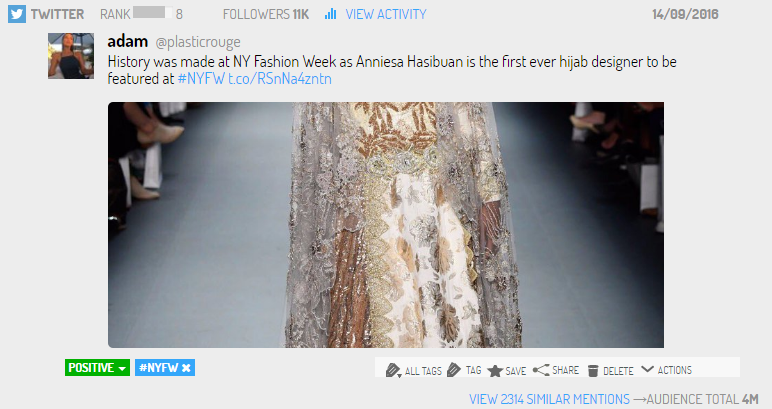
Task: Click the @plasticrouge handle
Action: (x=198, y=42)
